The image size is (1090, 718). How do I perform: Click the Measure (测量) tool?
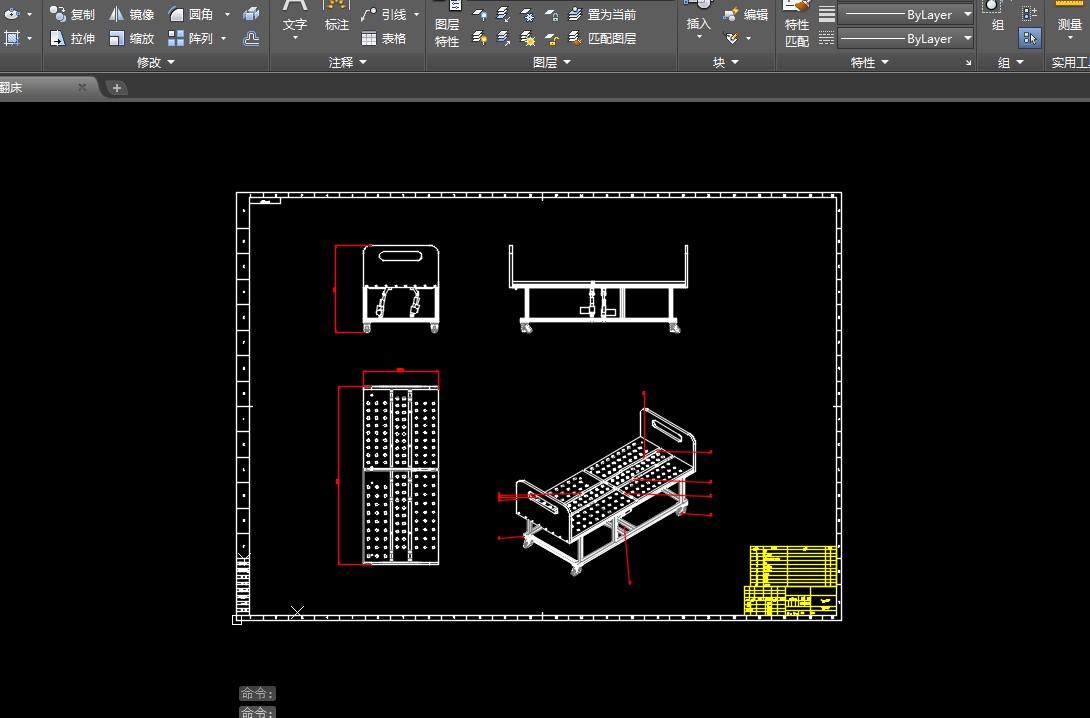tap(1070, 17)
